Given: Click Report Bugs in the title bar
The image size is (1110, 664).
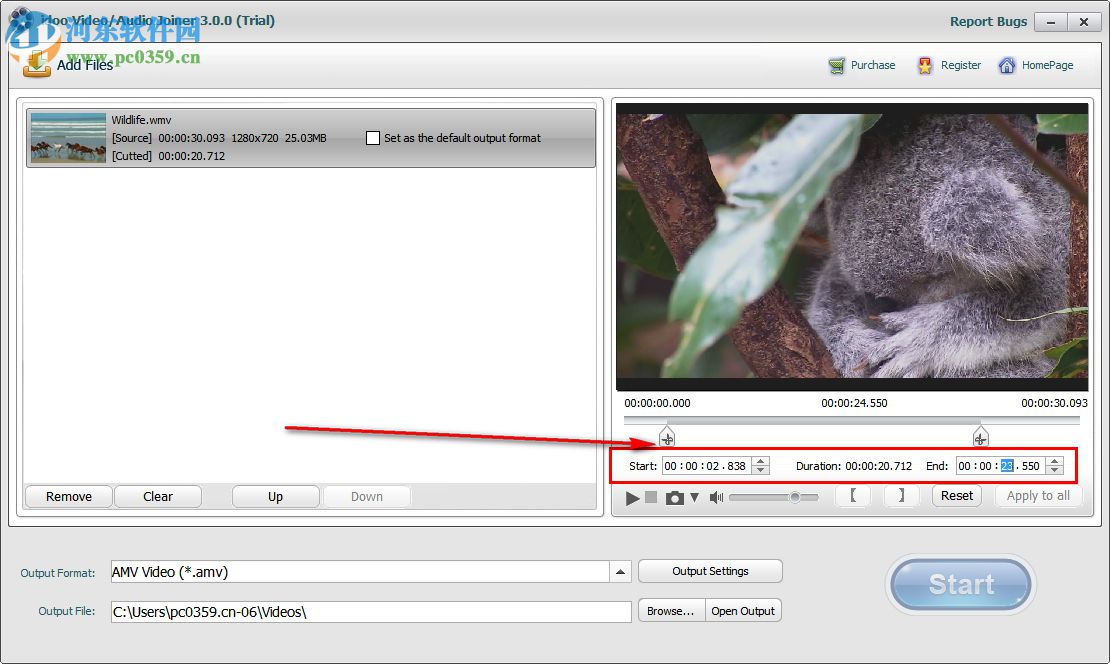Looking at the screenshot, I should [x=988, y=21].
